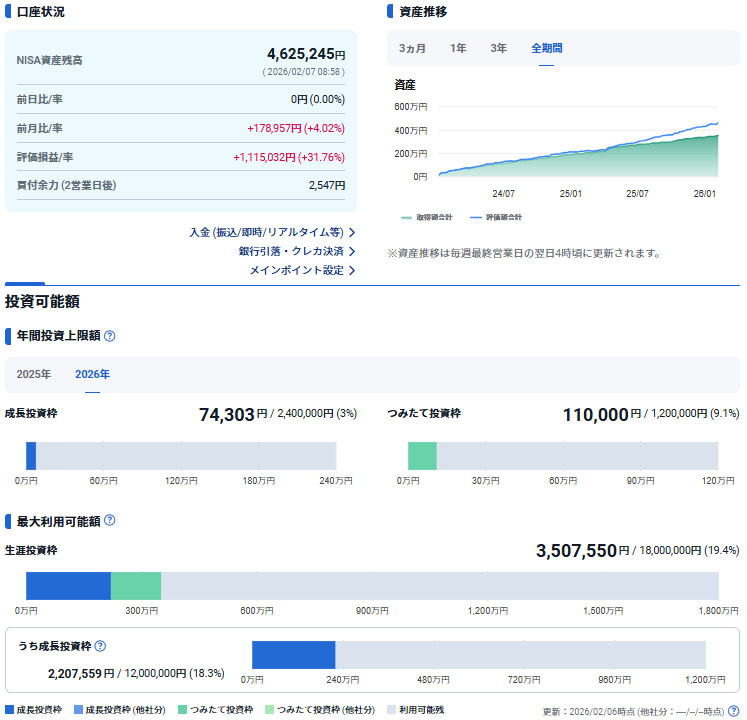Click help icon beside 最大利用可能額
The image size is (747, 720).
pos(110,521)
